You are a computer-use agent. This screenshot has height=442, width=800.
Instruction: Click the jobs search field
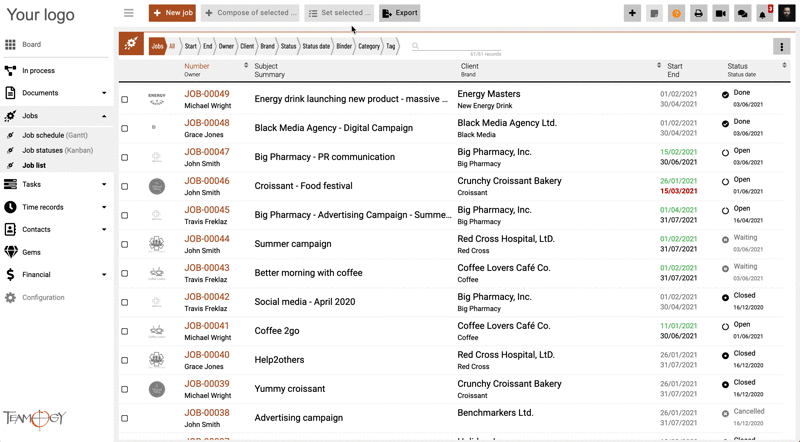click(456, 46)
